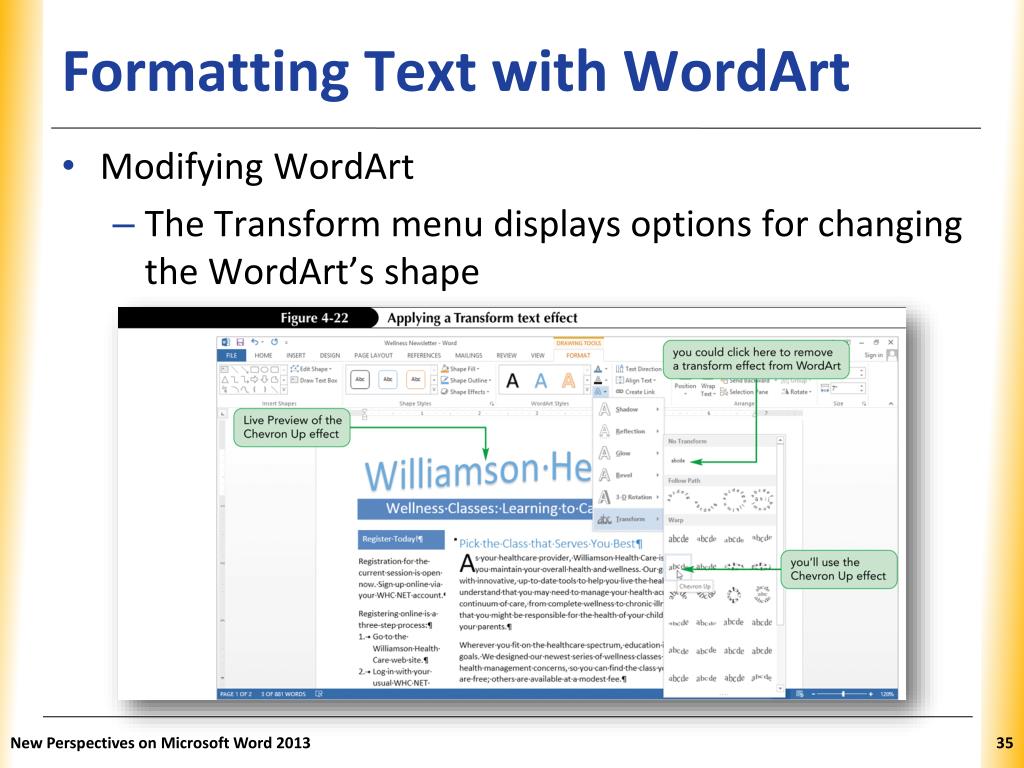
Task: Click the Sign in link
Action: tap(873, 355)
